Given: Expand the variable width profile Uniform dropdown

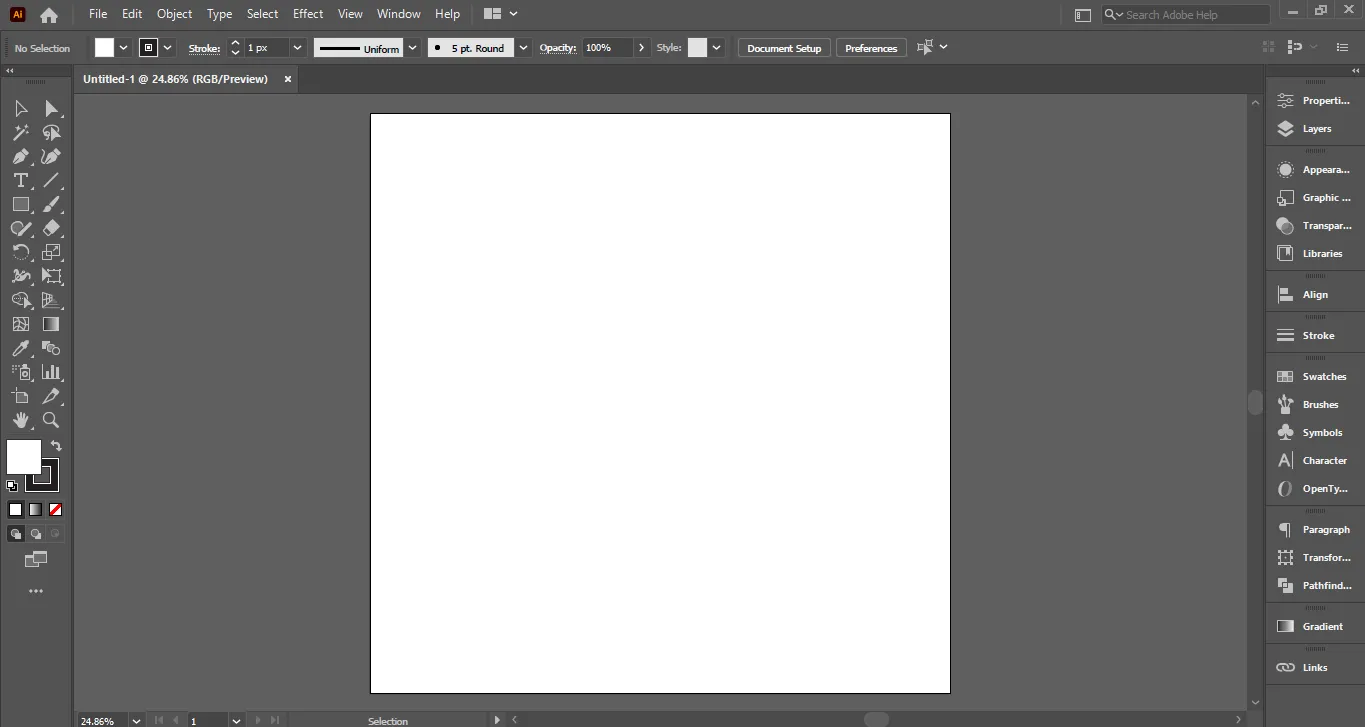Looking at the screenshot, I should point(412,47).
